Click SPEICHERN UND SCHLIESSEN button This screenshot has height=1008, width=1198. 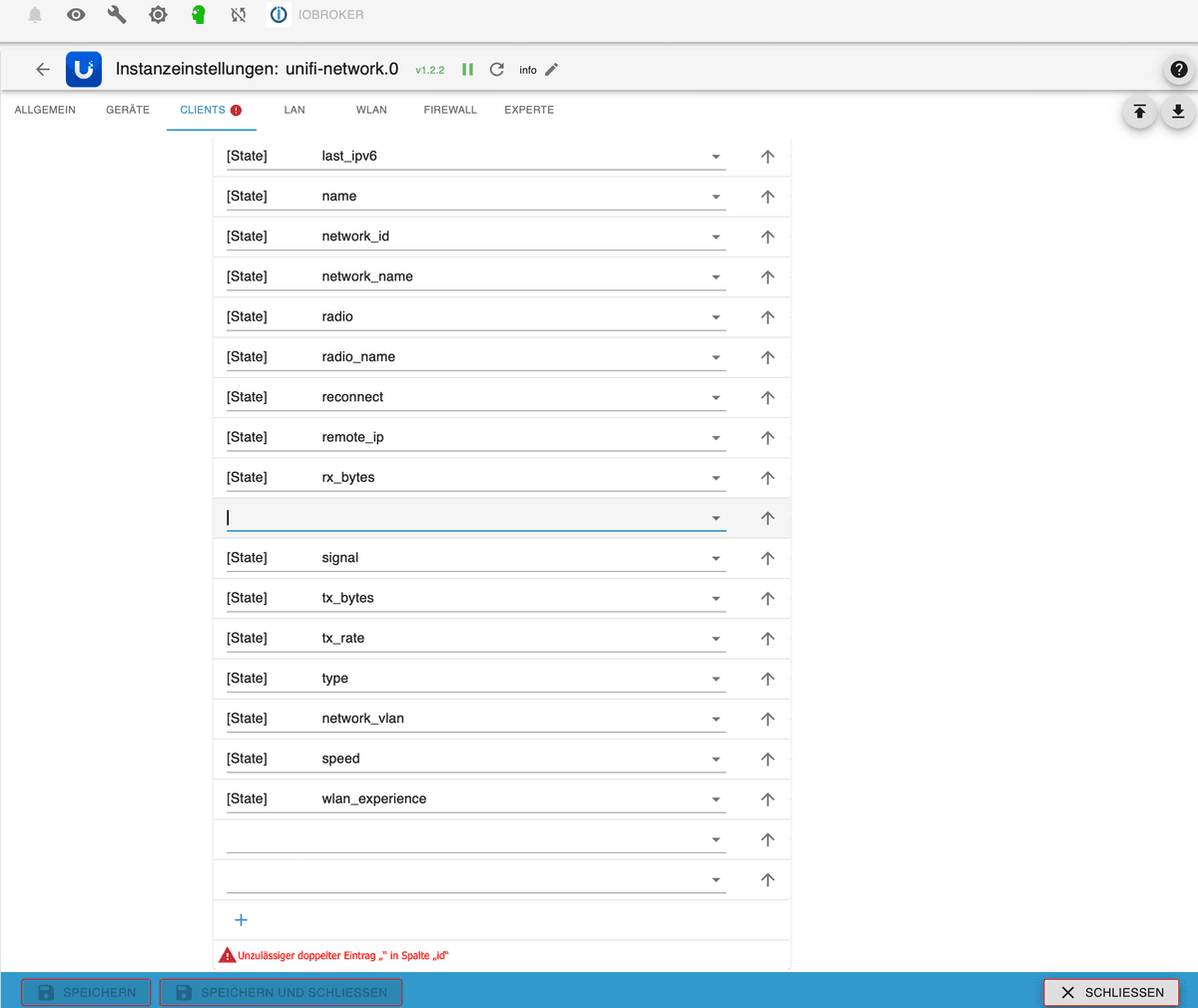[x=281, y=992]
